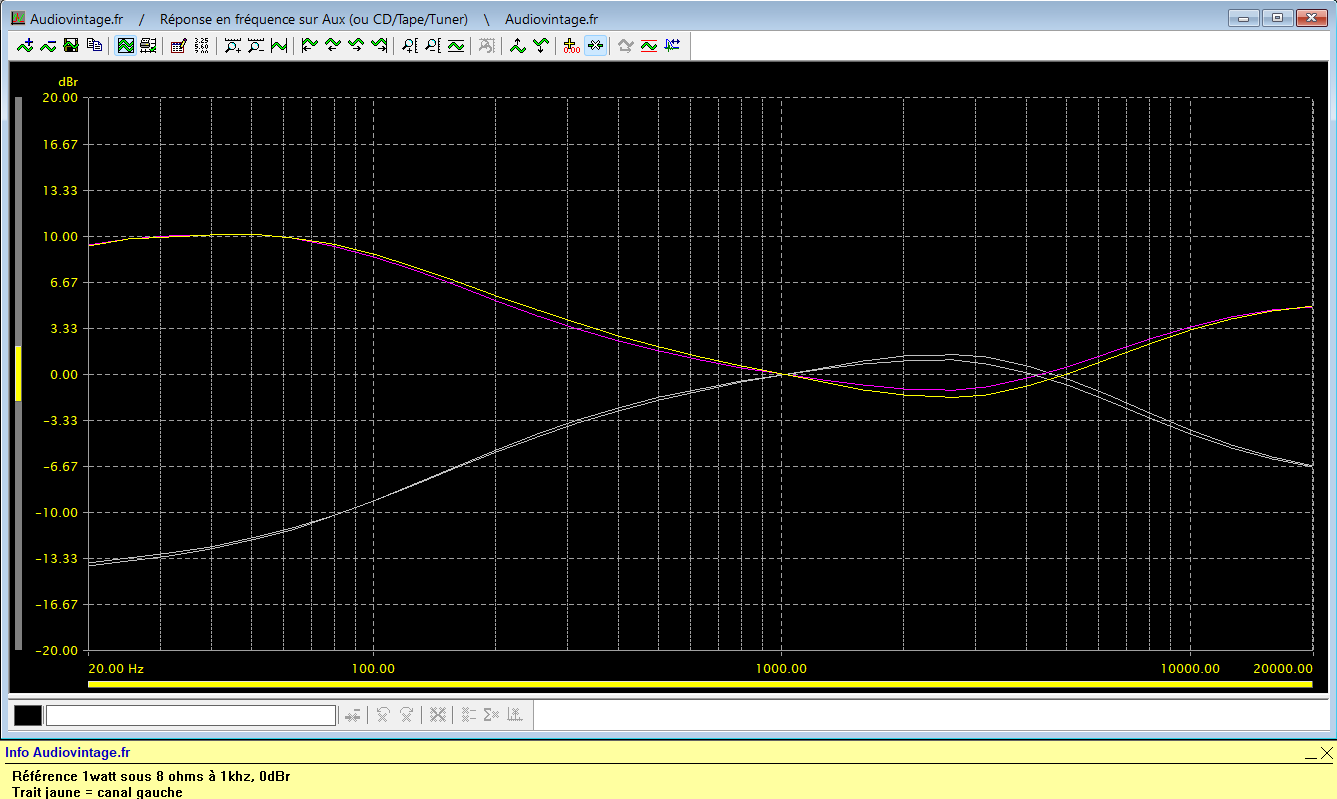The image size is (1337, 799).
Task: Toggle the highlighted crosshair cursor button
Action: tap(595, 45)
